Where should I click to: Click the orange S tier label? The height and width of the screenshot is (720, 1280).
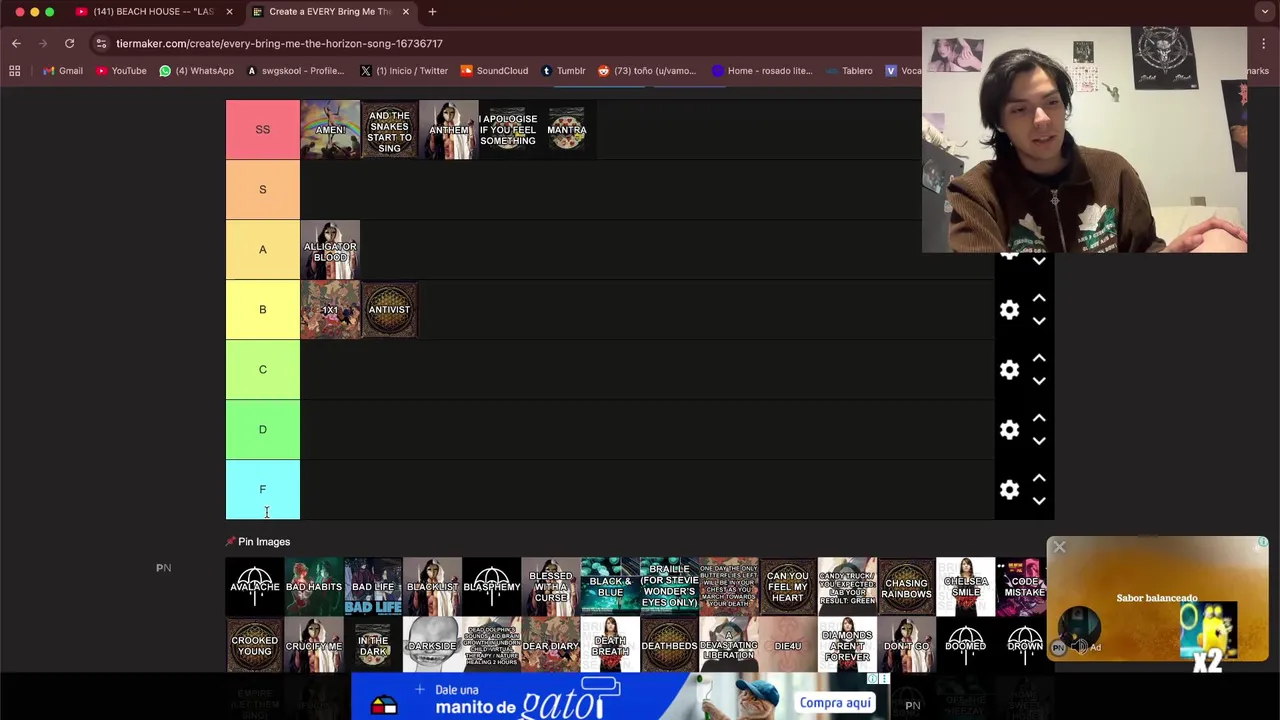coord(263,190)
